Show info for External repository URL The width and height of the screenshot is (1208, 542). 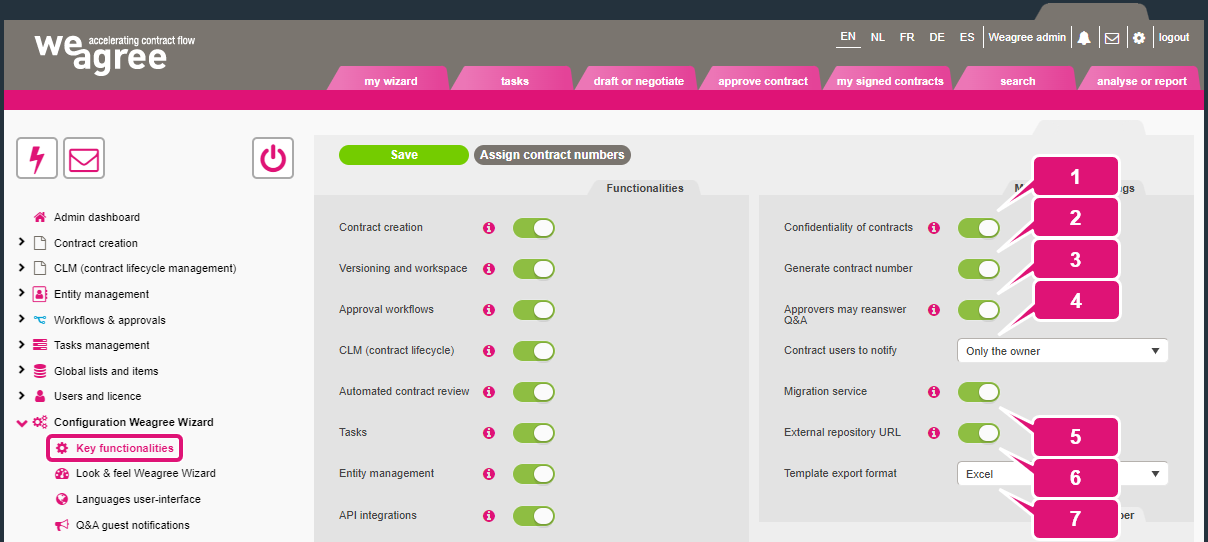pos(934,433)
